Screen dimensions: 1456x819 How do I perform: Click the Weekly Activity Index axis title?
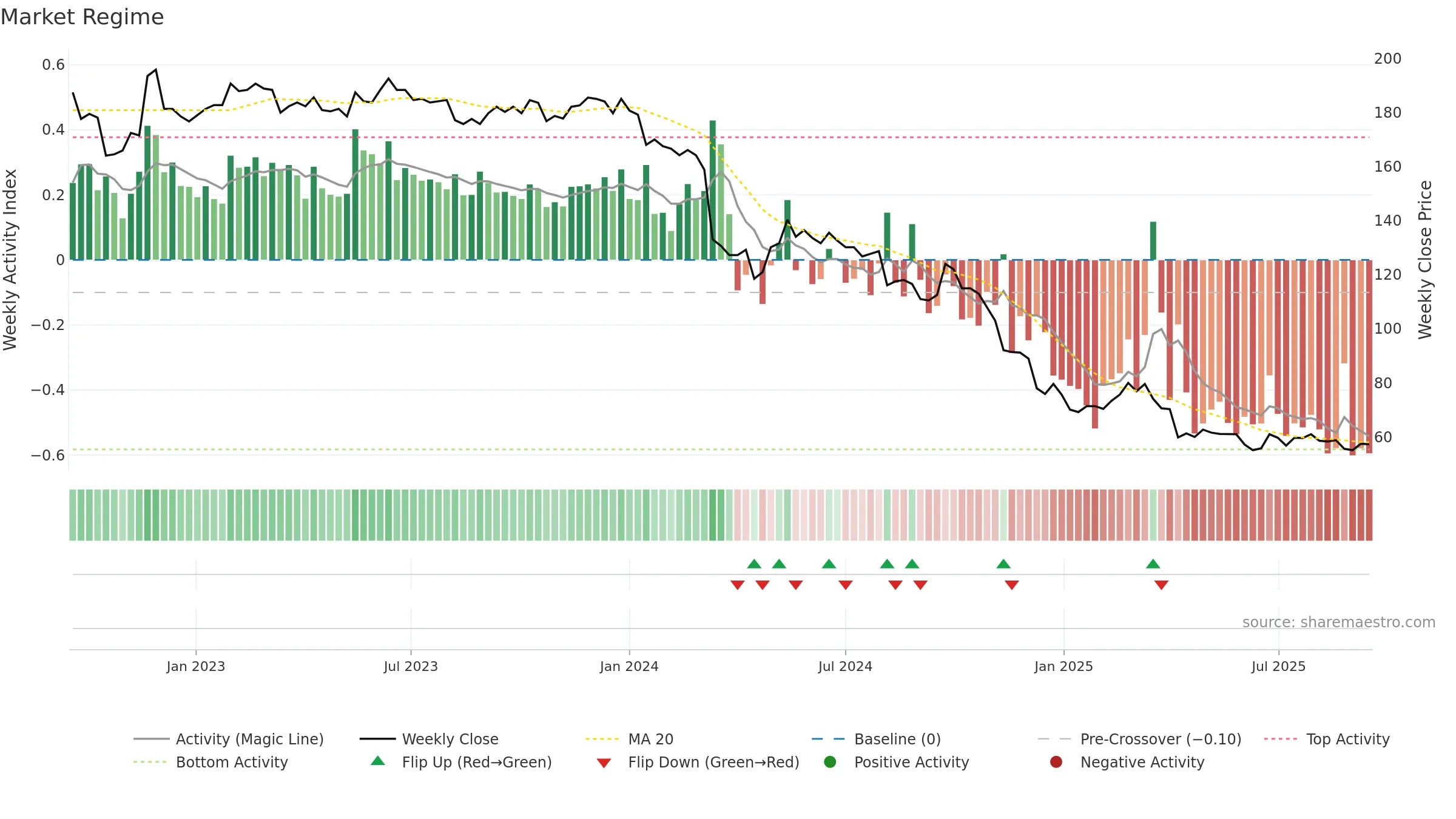click(10, 260)
